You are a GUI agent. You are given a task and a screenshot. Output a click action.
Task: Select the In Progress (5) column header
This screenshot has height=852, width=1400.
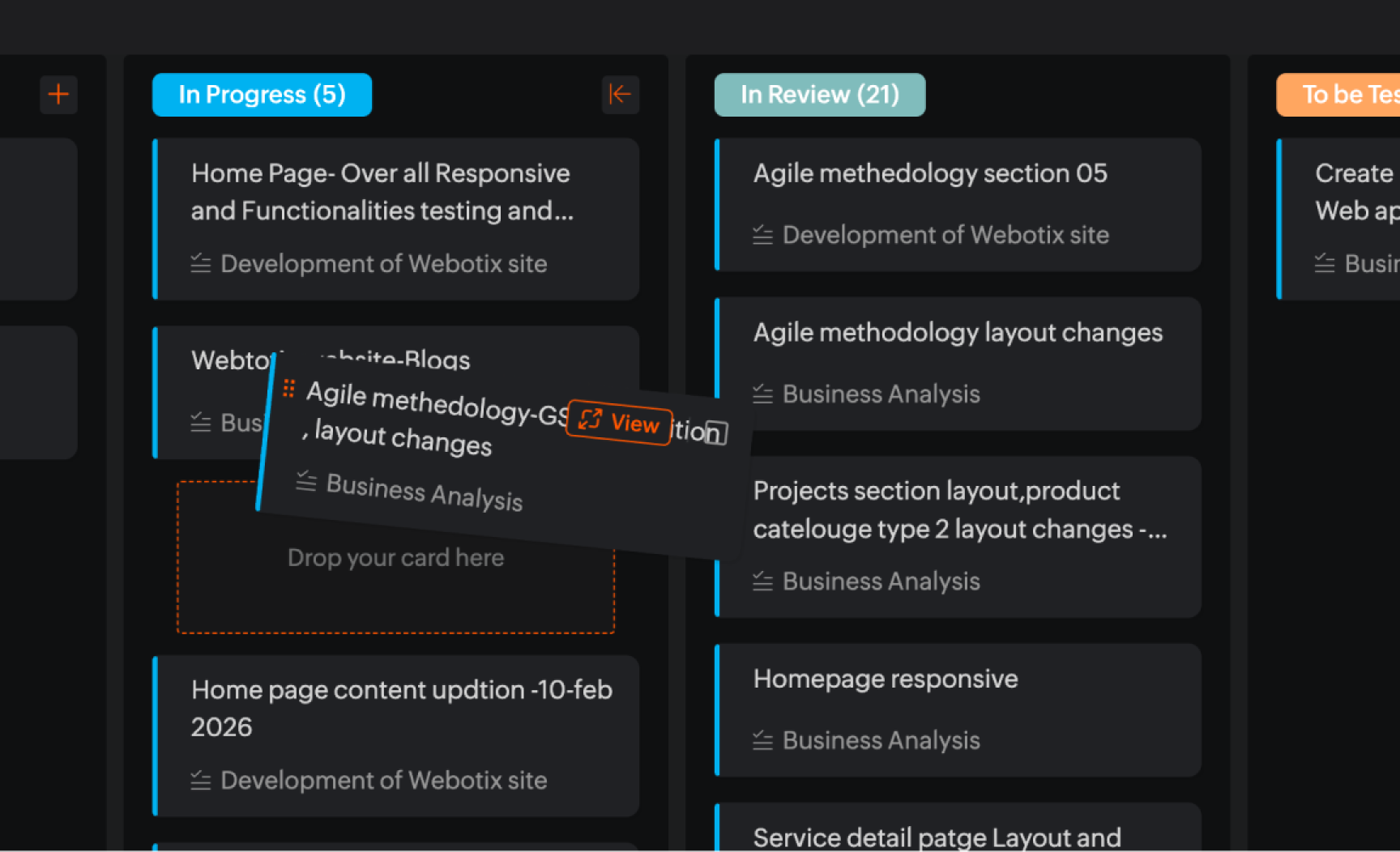pyautogui.click(x=262, y=95)
